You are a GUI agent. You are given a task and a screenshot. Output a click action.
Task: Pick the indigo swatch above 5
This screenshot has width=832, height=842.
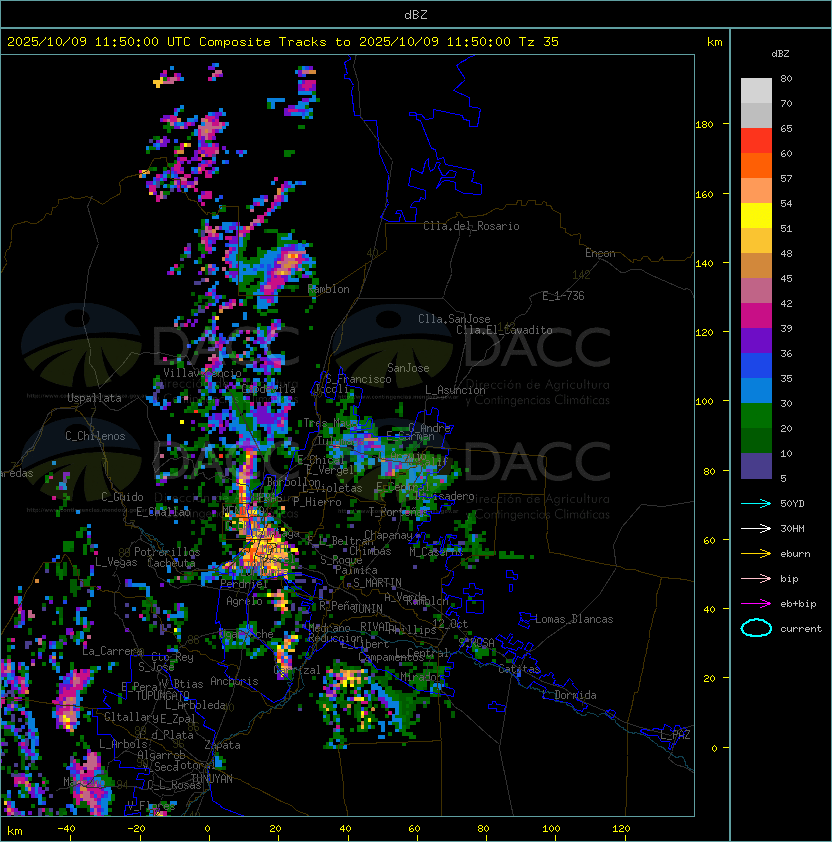click(x=756, y=466)
